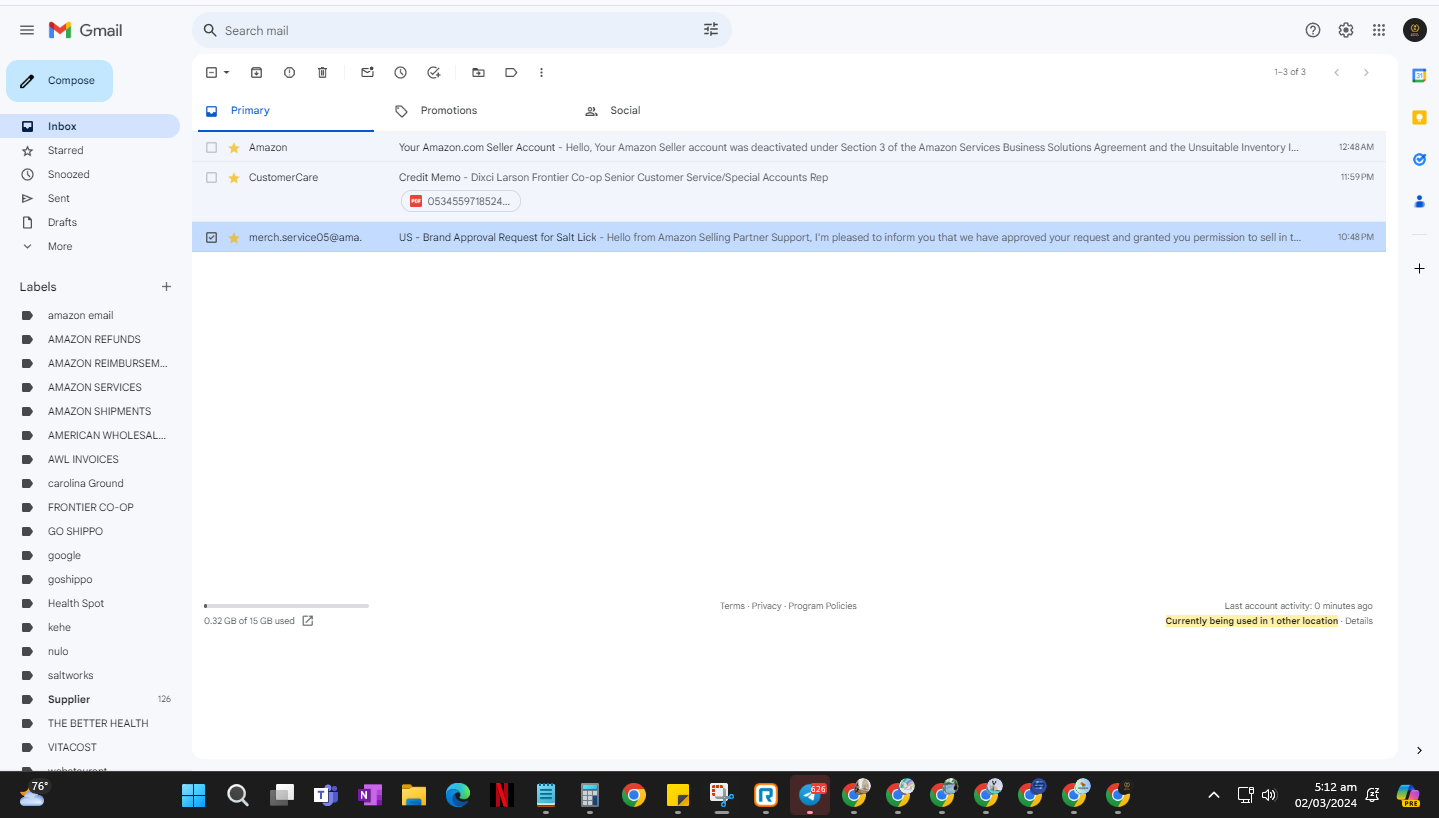Expand the More item in left sidebar
The width and height of the screenshot is (1439, 818).
[60, 246]
